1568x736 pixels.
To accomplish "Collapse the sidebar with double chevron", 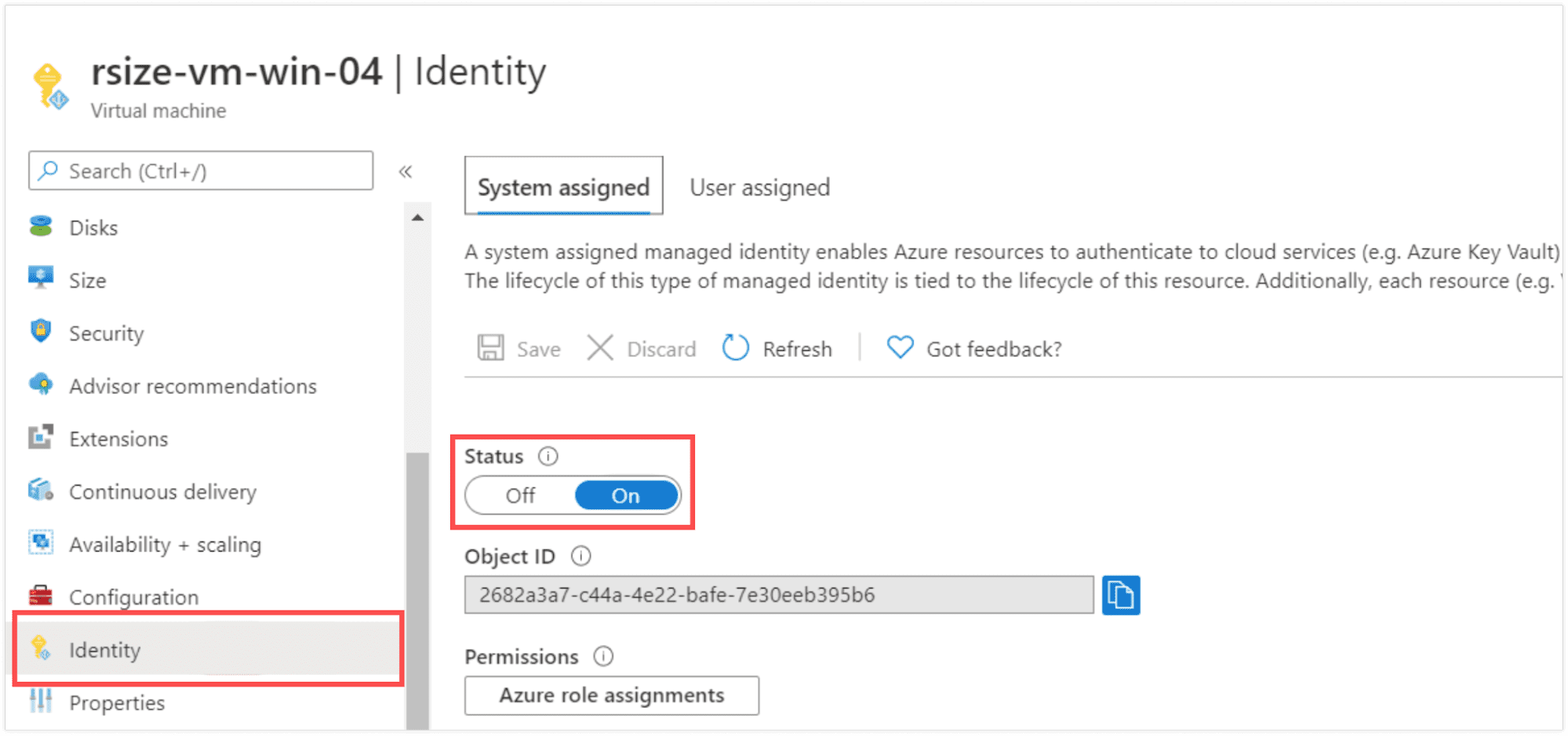I will click(x=406, y=171).
